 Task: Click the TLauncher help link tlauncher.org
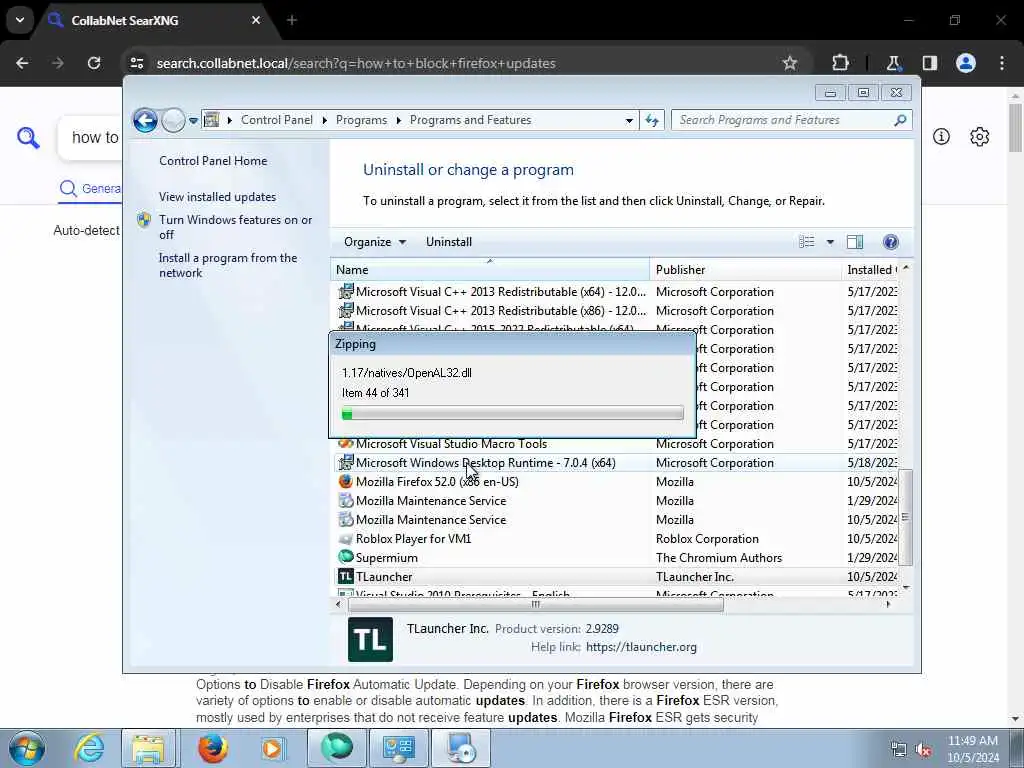pyautogui.click(x=641, y=647)
